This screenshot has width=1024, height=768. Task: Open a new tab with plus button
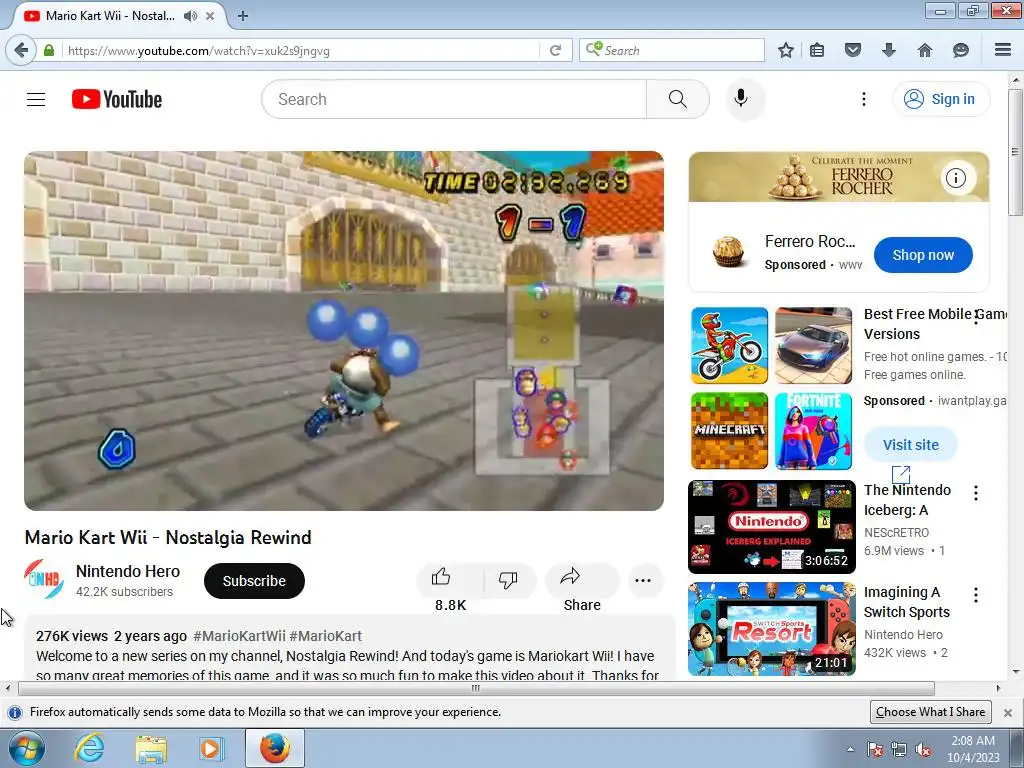(x=243, y=16)
